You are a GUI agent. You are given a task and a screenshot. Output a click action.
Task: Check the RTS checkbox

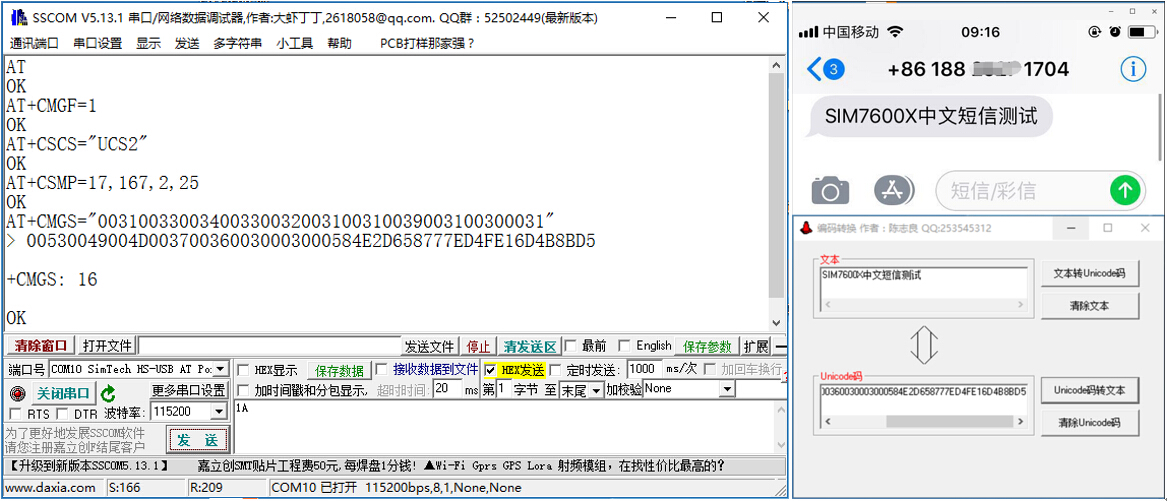(15, 413)
